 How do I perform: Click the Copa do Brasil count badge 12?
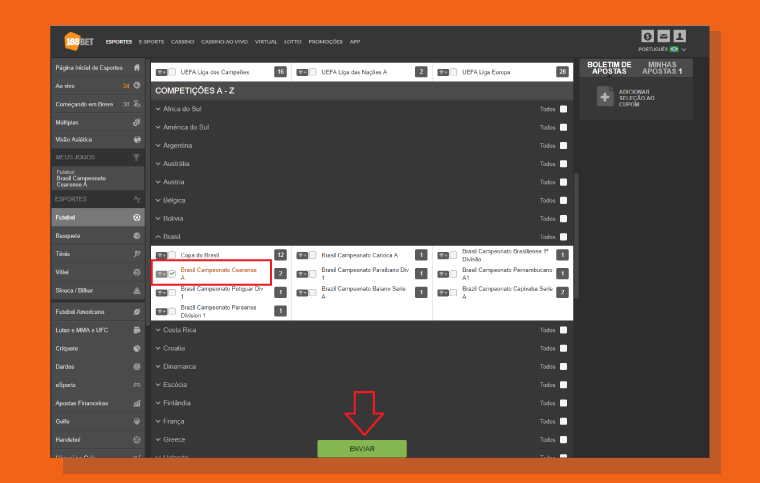click(280, 255)
